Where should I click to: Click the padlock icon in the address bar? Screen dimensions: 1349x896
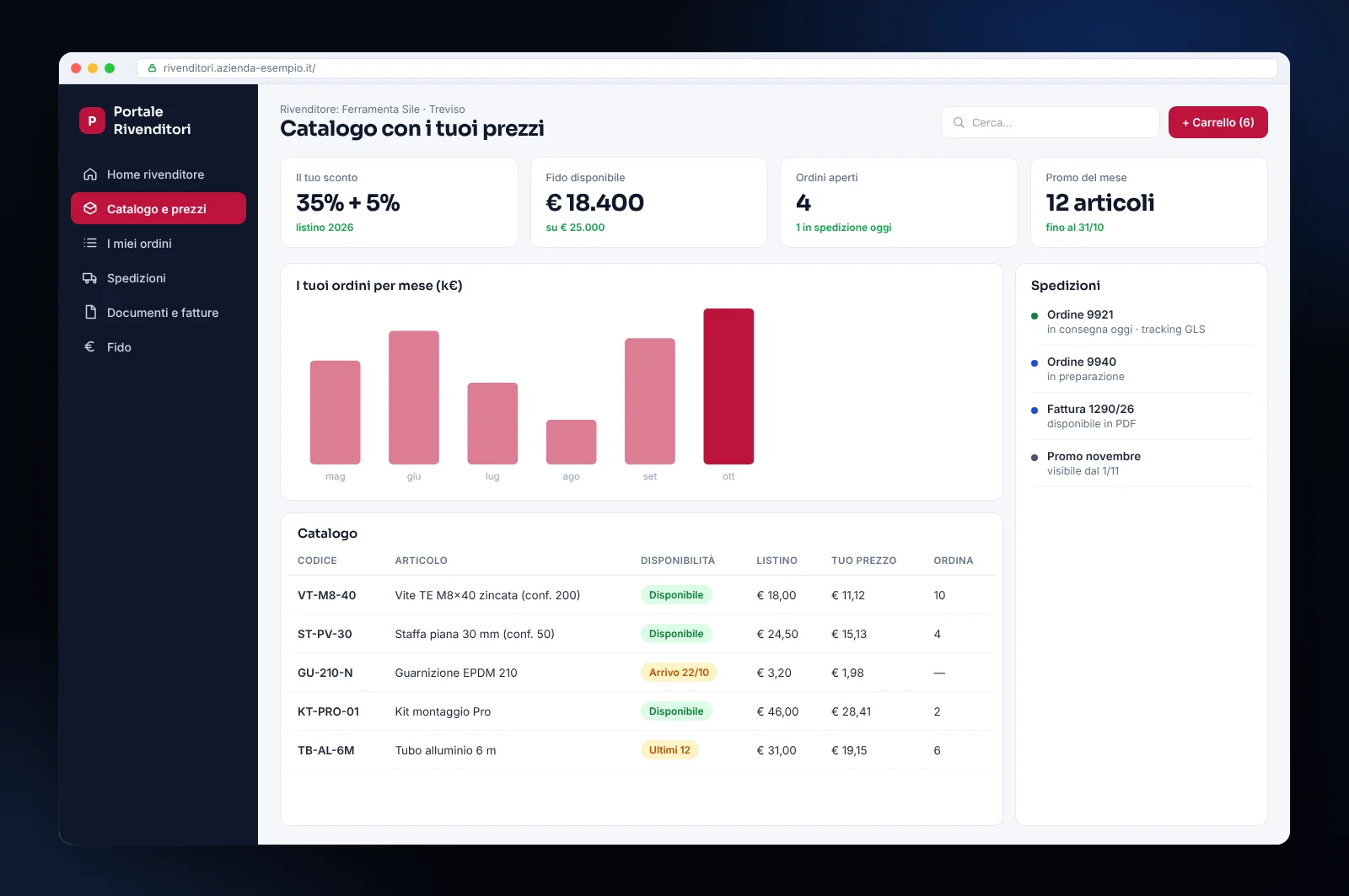pyautogui.click(x=153, y=68)
